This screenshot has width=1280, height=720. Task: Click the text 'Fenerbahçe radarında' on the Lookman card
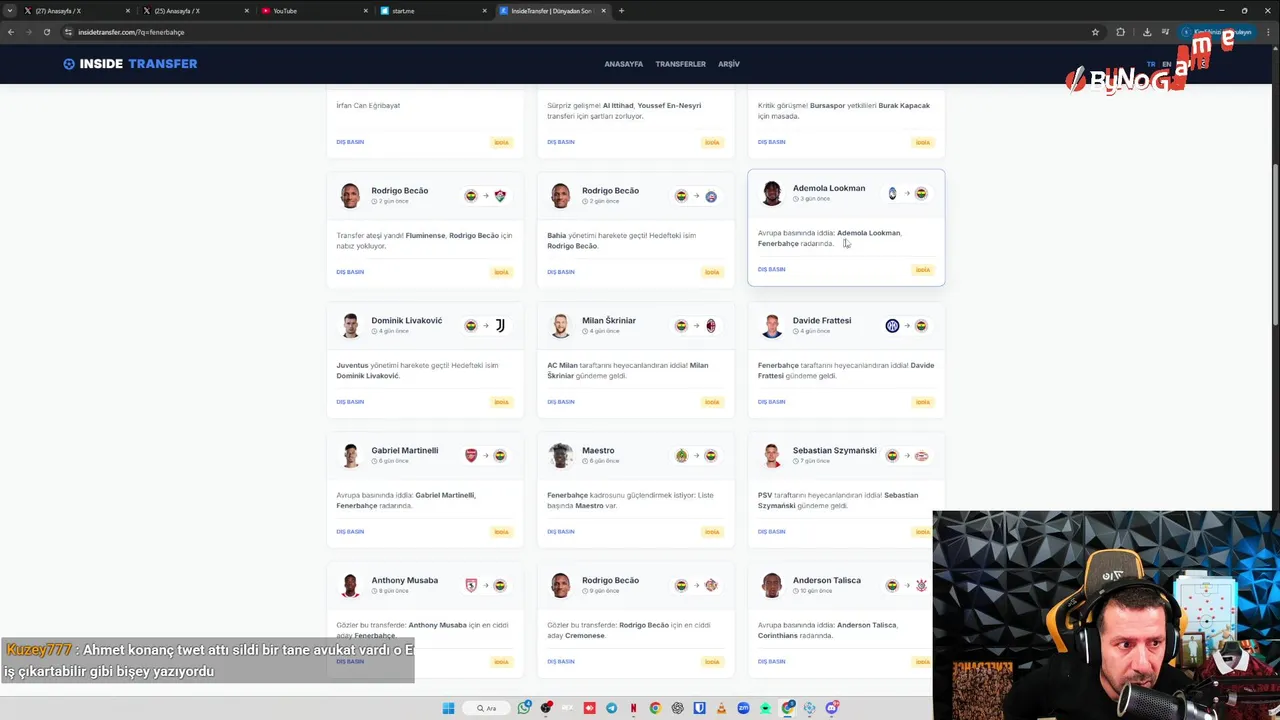pyautogui.click(x=794, y=243)
